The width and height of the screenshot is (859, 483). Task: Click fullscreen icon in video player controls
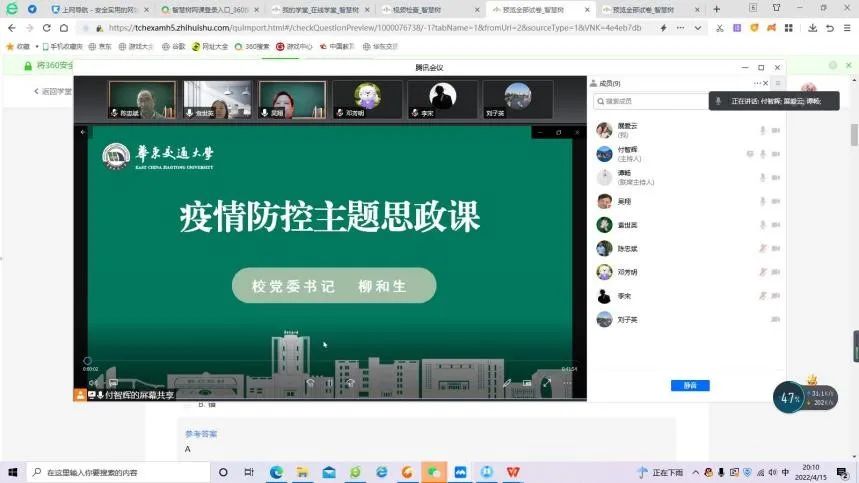click(x=546, y=382)
